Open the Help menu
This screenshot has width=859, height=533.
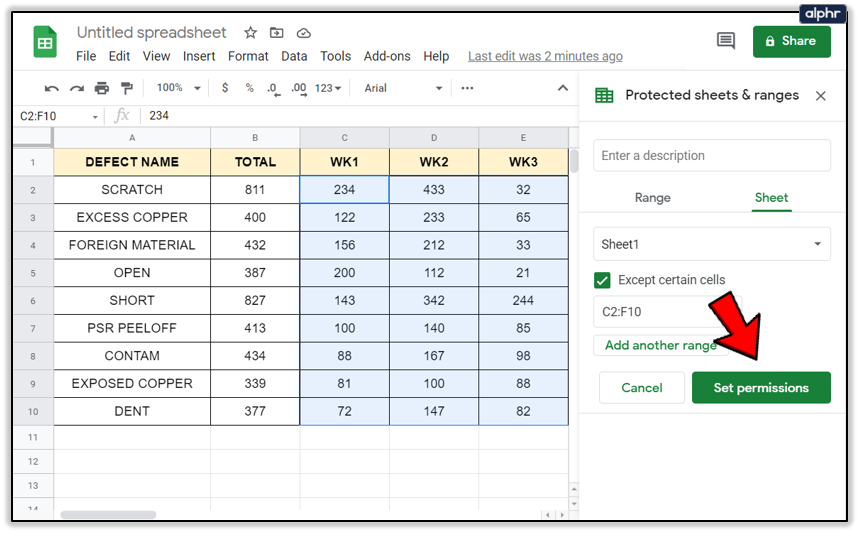(x=436, y=56)
